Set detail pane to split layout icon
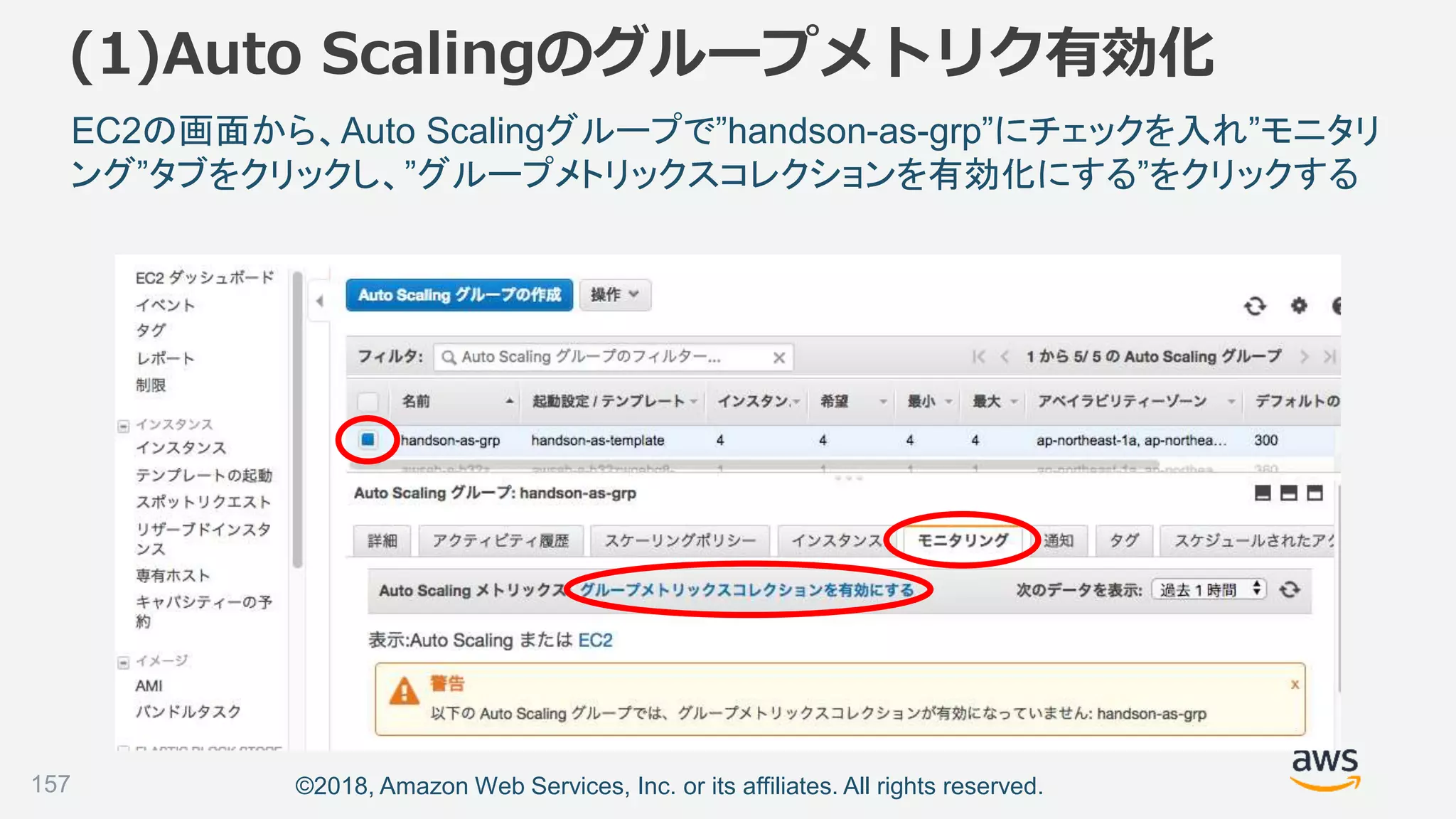 tap(1289, 493)
